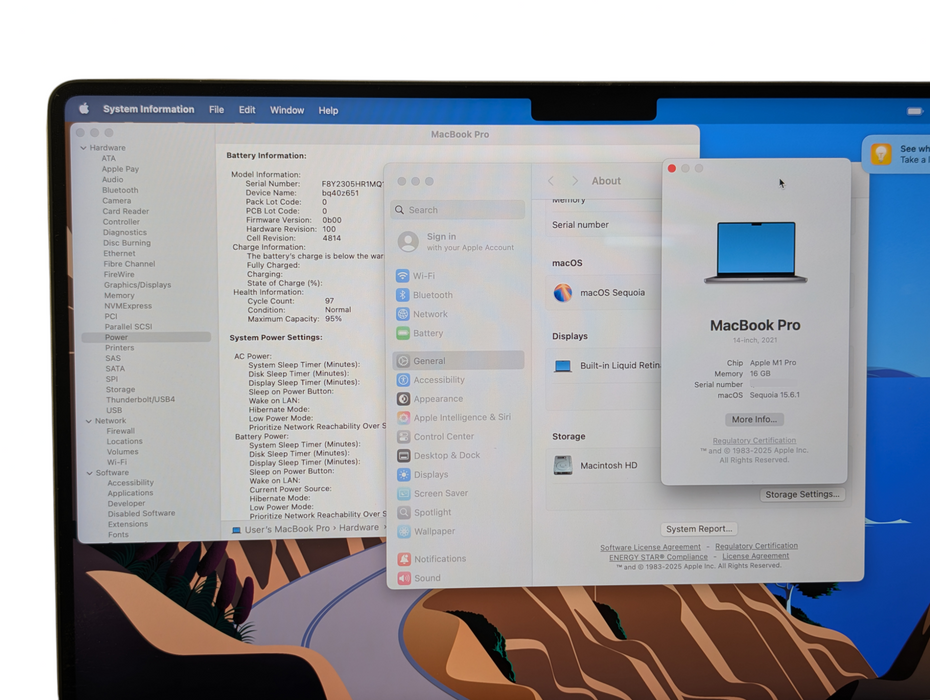
Task: Open the Help menu
Action: [328, 110]
